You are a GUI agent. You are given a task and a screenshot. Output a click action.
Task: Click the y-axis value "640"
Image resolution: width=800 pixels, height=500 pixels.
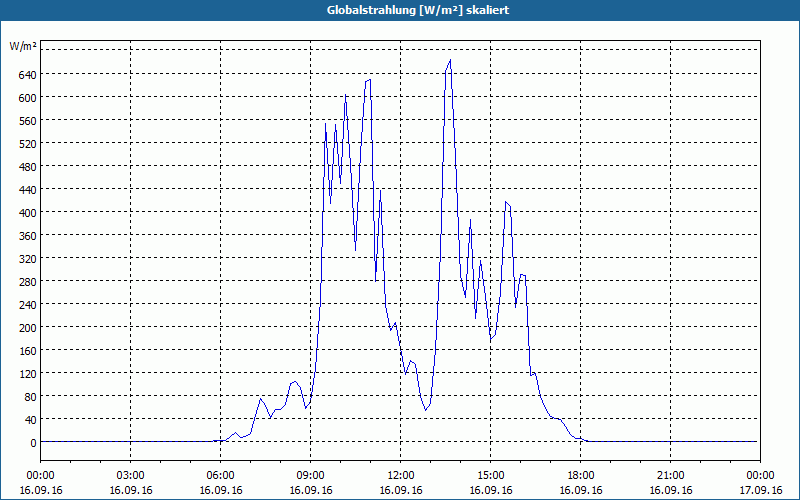click(x=28, y=75)
